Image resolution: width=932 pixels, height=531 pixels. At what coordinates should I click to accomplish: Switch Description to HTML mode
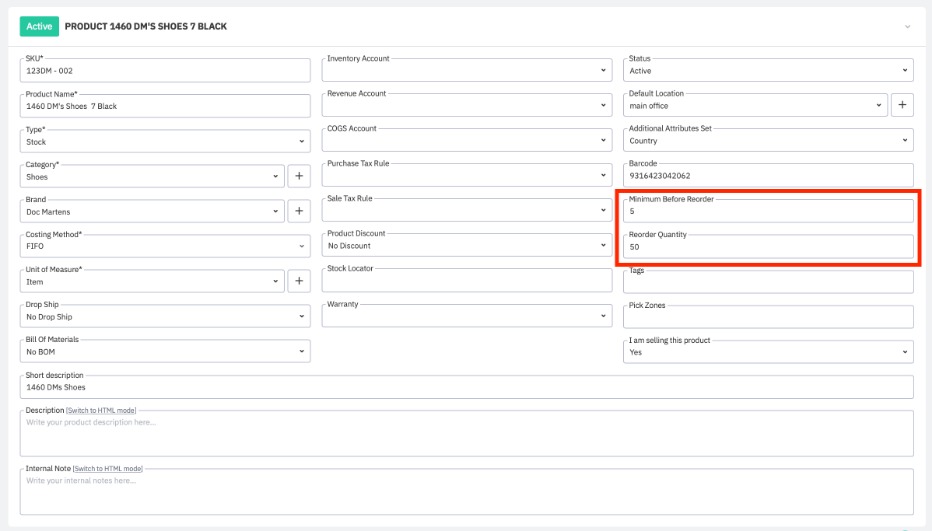click(101, 411)
